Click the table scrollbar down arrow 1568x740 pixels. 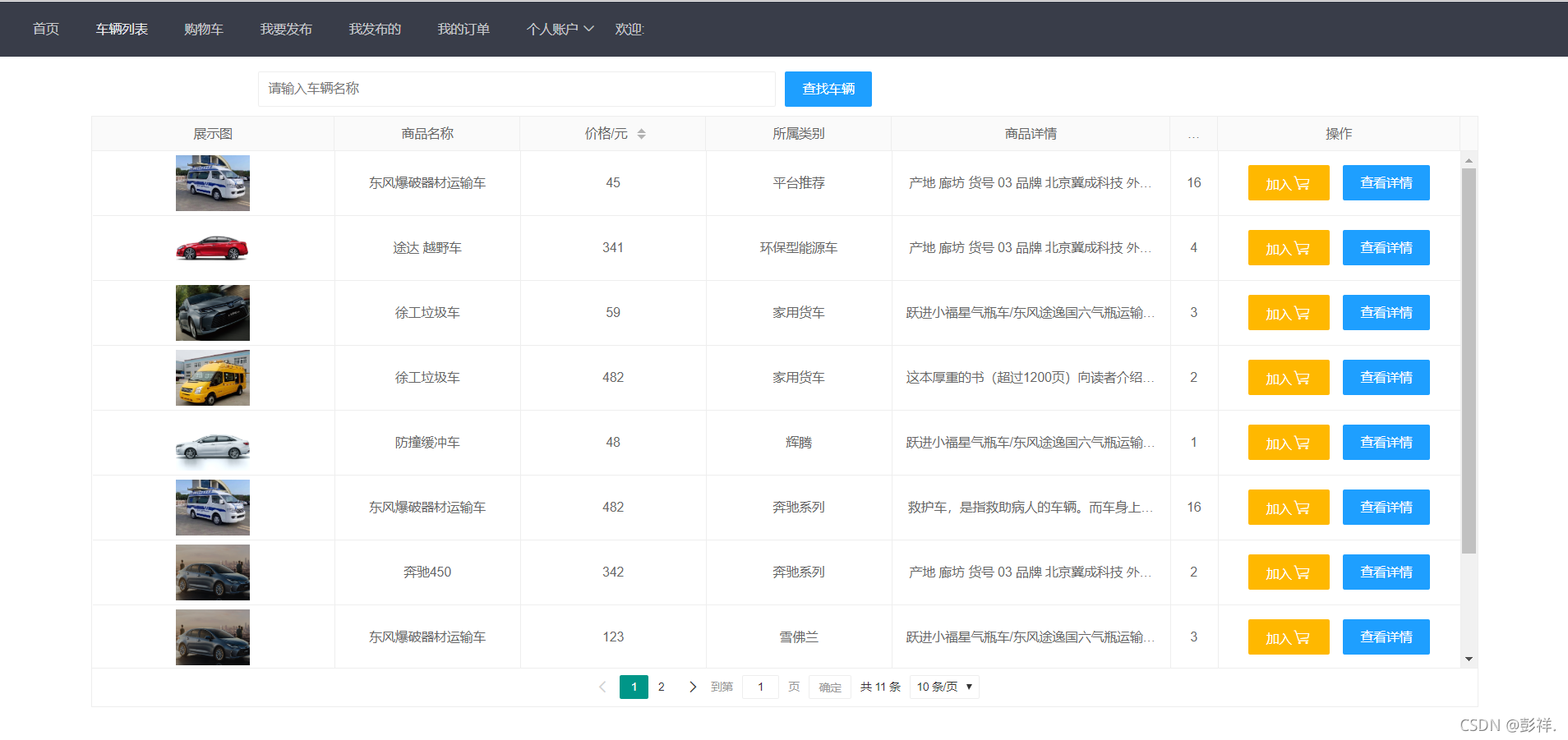click(x=1469, y=660)
